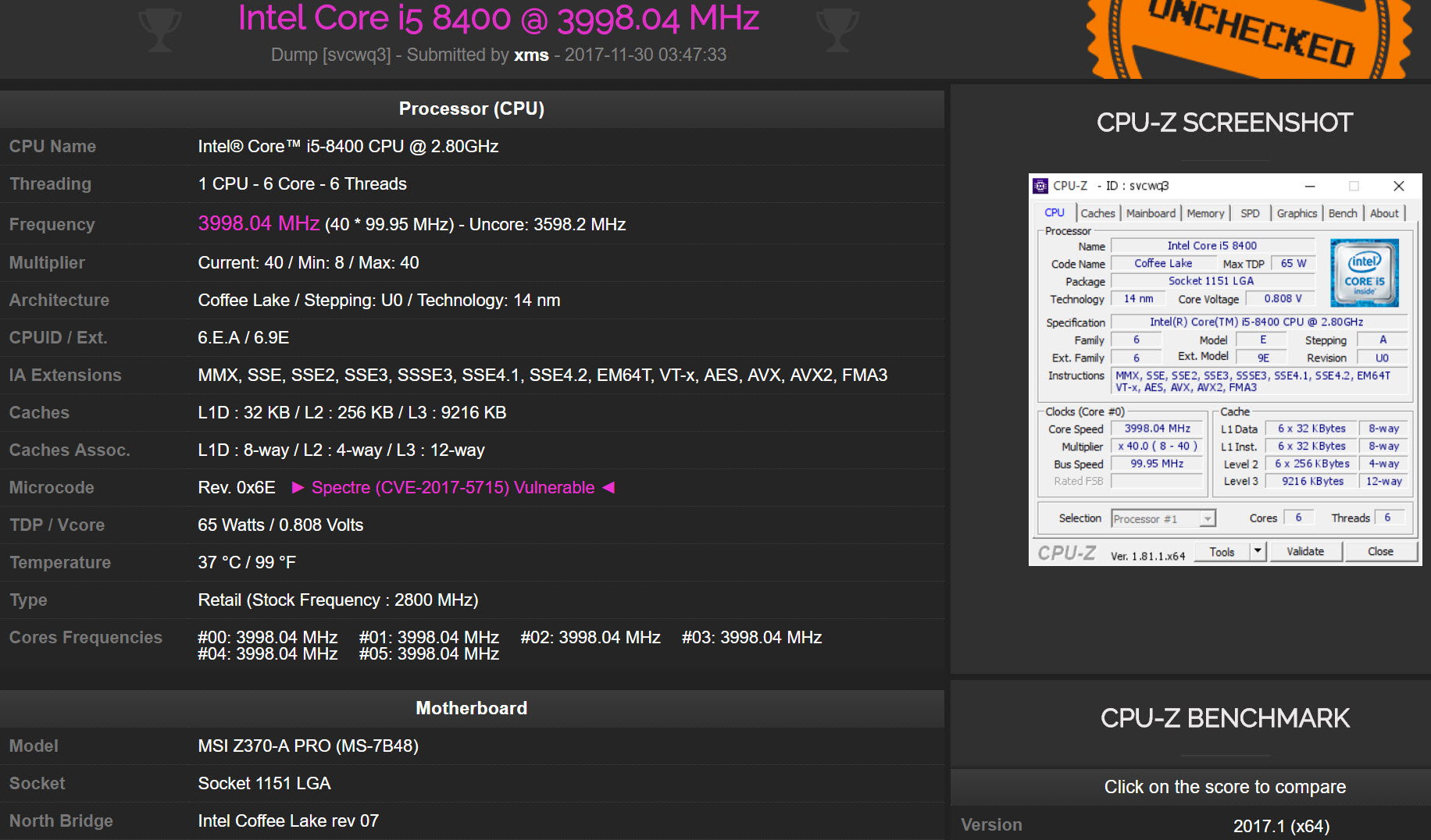Viewport: 1431px width, 840px height.
Task: Switch to the Caches tab
Action: click(x=1097, y=213)
